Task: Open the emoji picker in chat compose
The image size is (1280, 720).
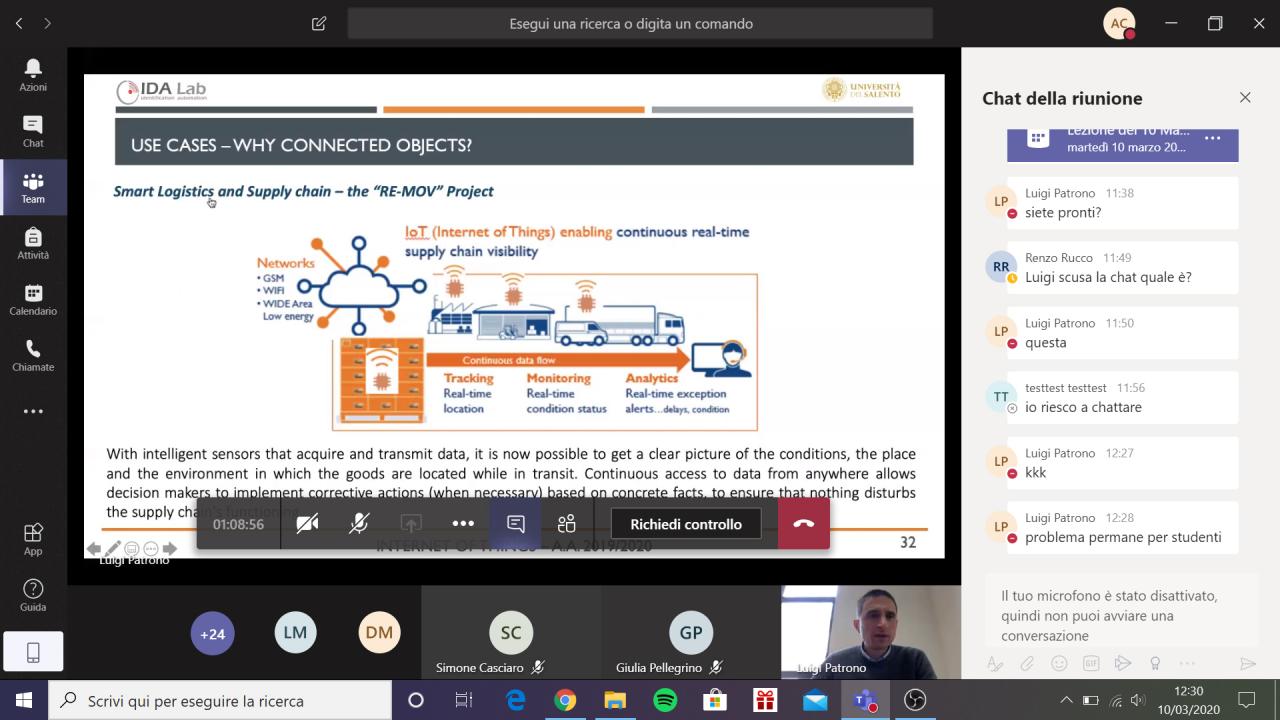Action: coord(1059,664)
